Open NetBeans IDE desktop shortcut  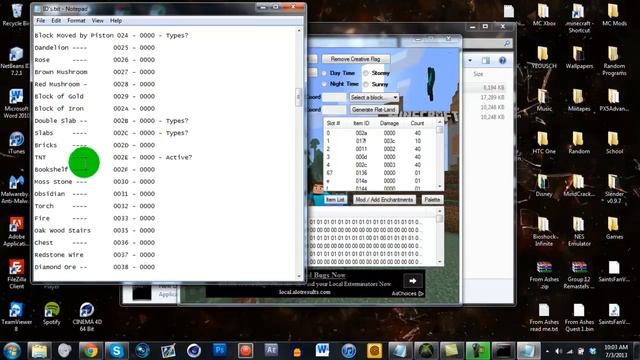(x=16, y=61)
